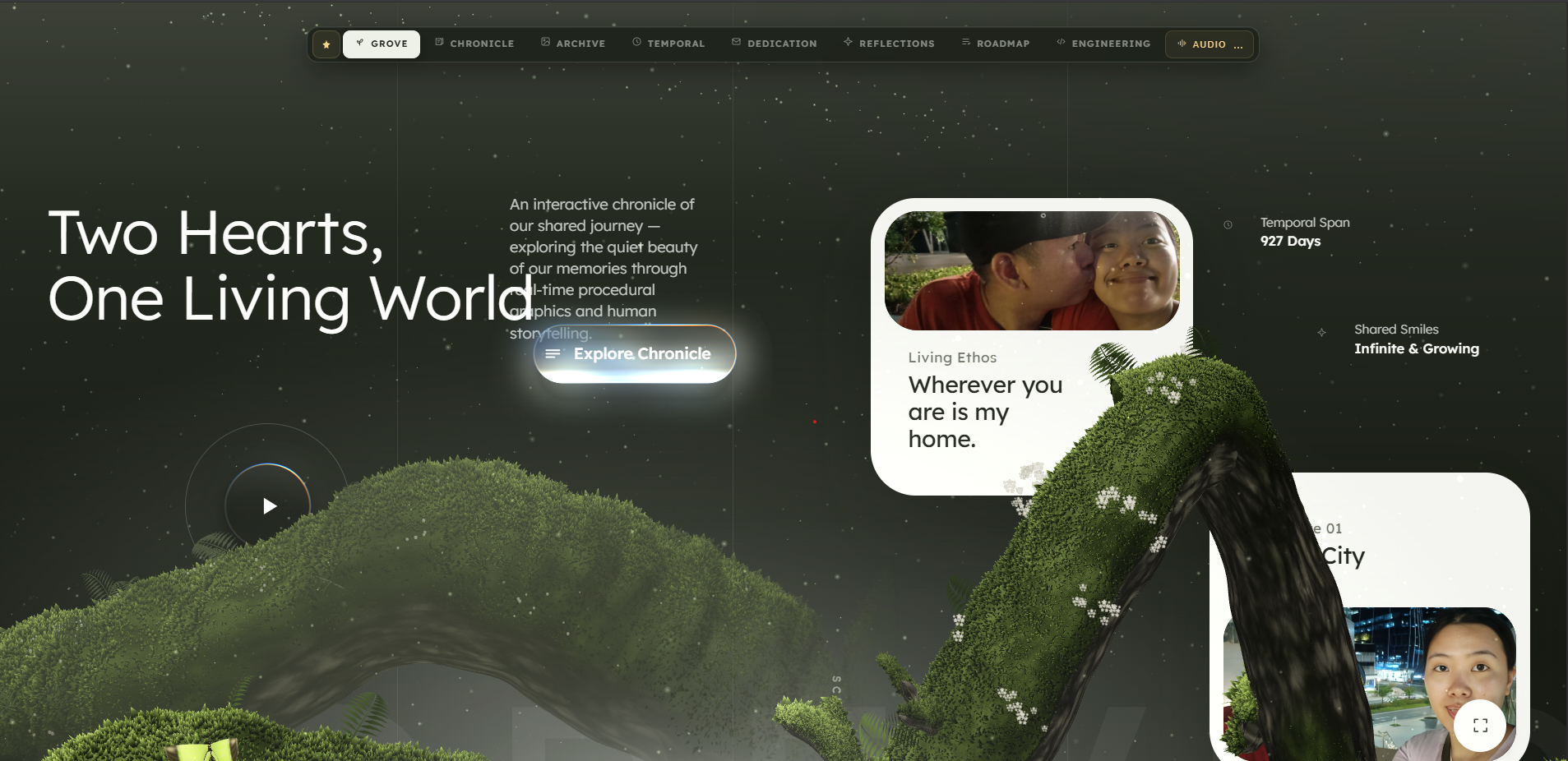Switch to the Chronicle section

click(x=474, y=44)
